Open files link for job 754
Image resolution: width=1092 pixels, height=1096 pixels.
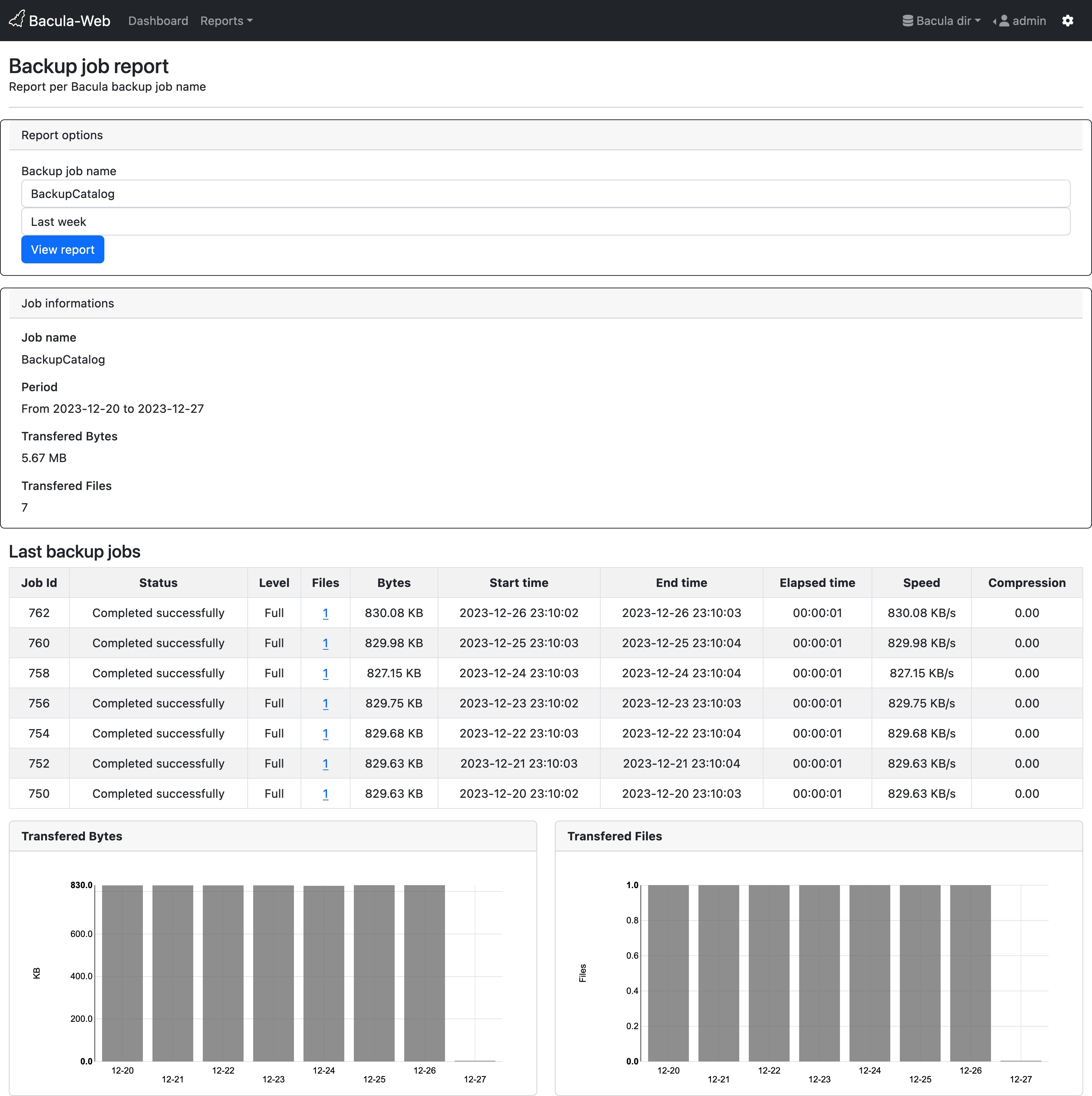pyautogui.click(x=325, y=733)
